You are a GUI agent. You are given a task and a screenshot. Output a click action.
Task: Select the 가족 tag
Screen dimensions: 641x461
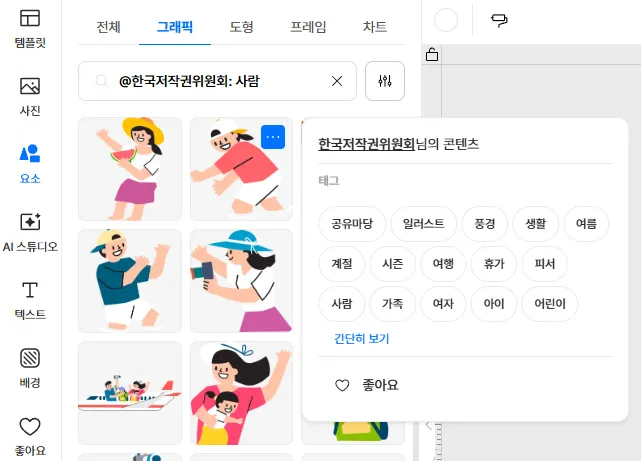[x=392, y=304]
